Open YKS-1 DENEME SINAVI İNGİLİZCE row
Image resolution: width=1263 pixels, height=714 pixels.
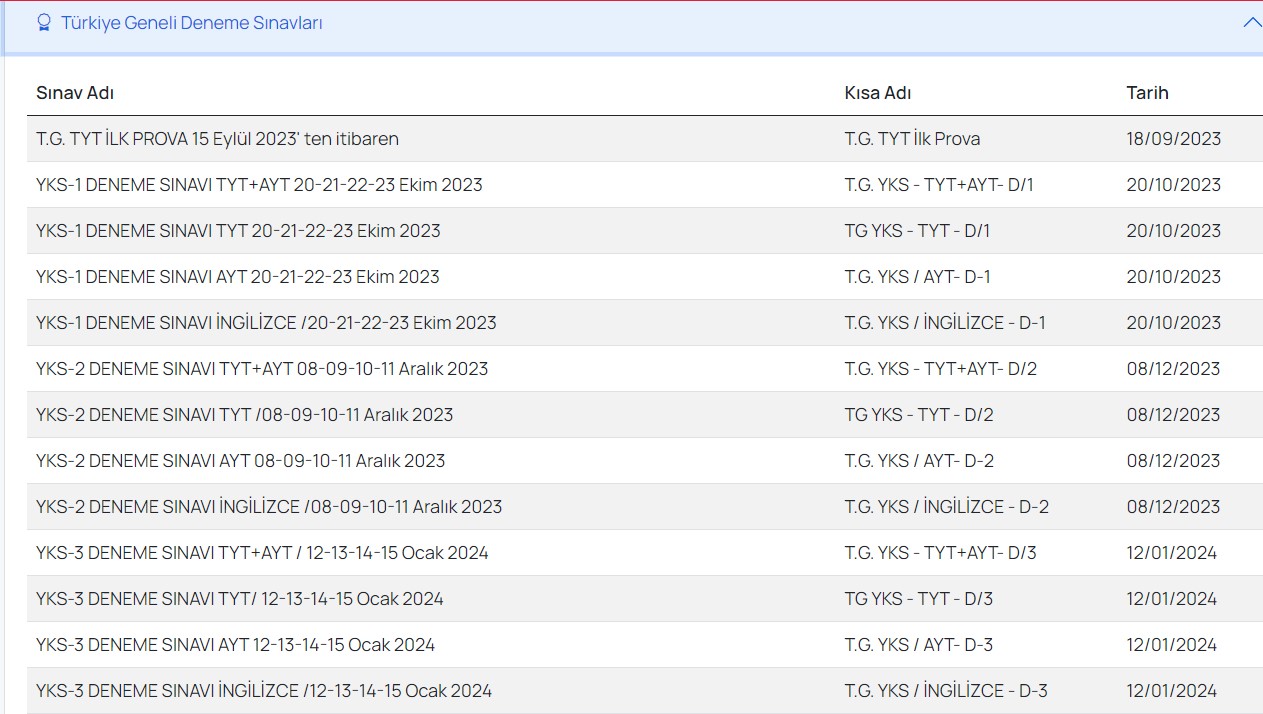(266, 323)
